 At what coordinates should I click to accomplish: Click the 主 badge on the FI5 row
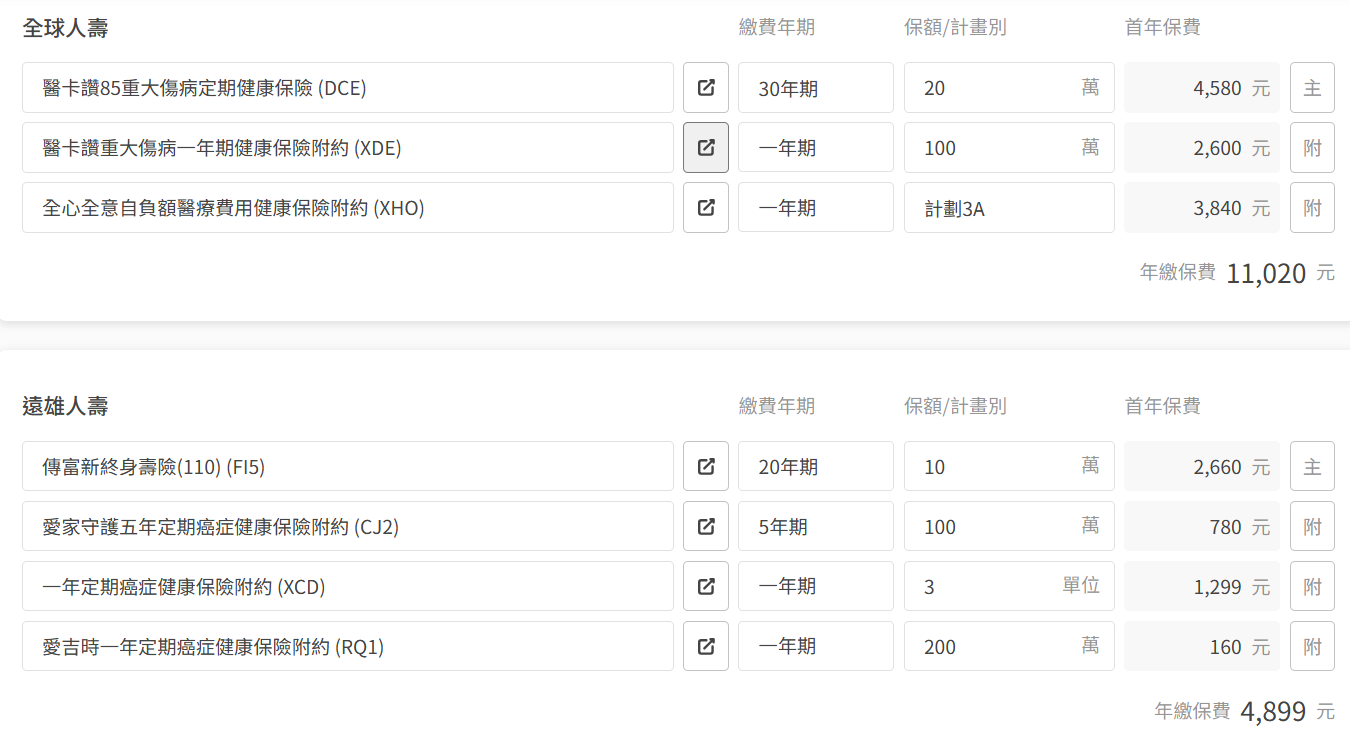coord(1312,467)
